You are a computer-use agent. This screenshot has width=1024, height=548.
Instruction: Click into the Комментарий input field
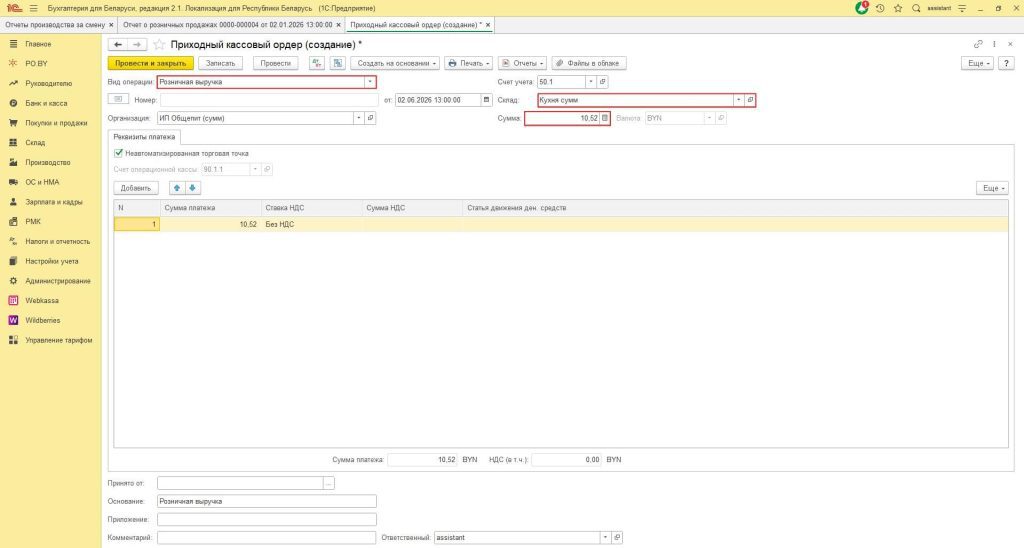coord(266,538)
